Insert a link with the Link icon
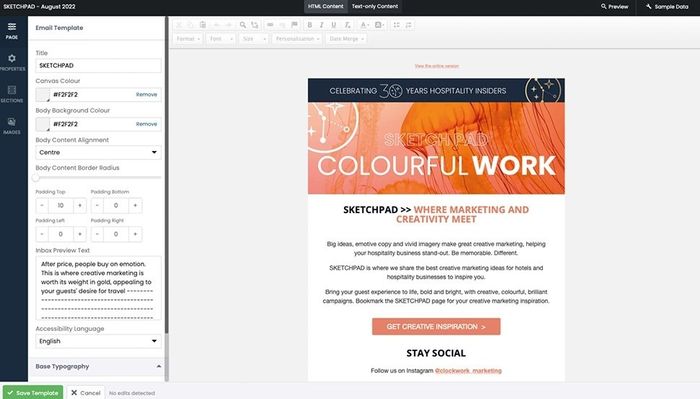Screen dimensions: 700x399 [270, 25]
